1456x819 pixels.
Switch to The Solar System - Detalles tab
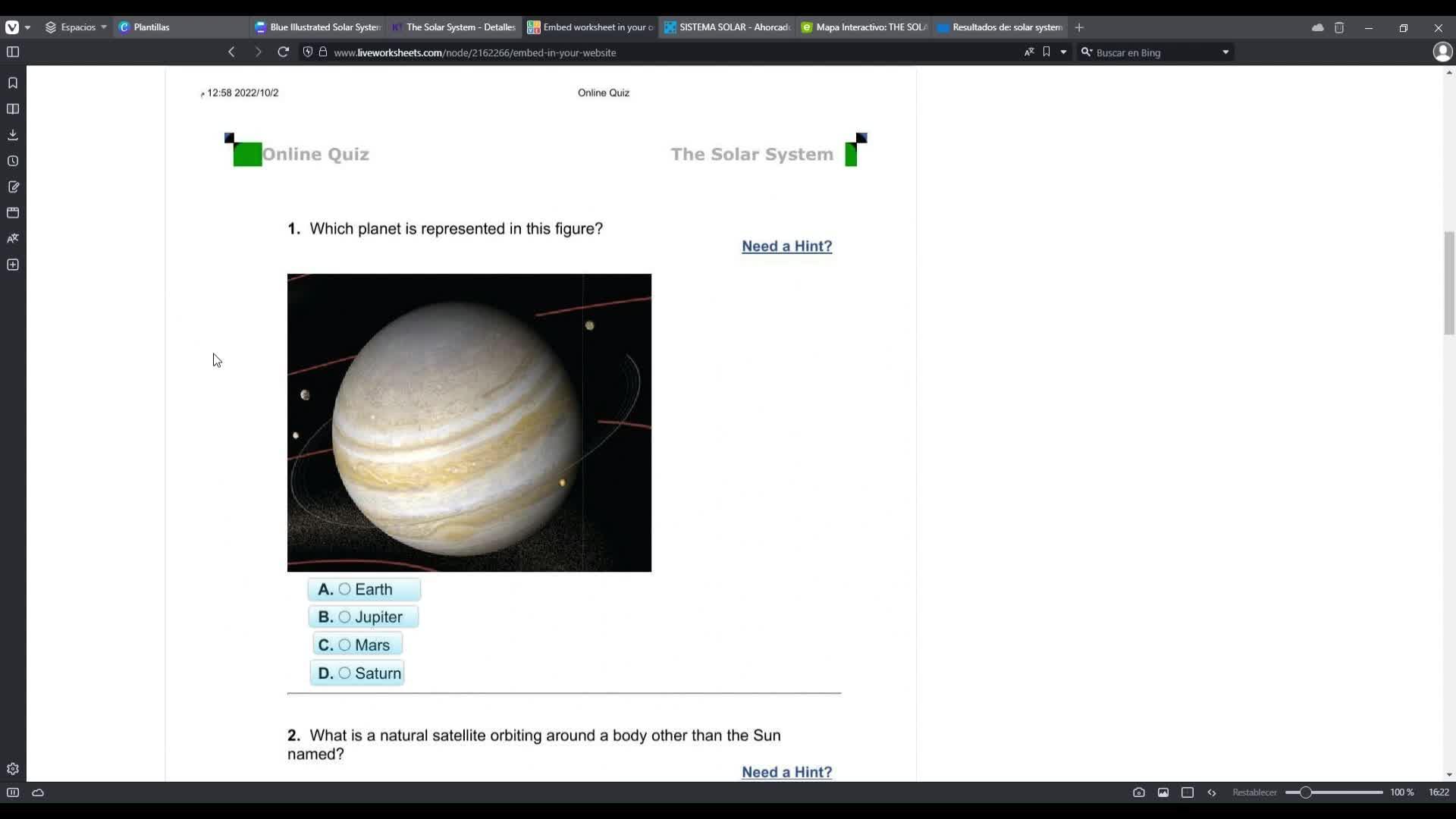coord(453,27)
